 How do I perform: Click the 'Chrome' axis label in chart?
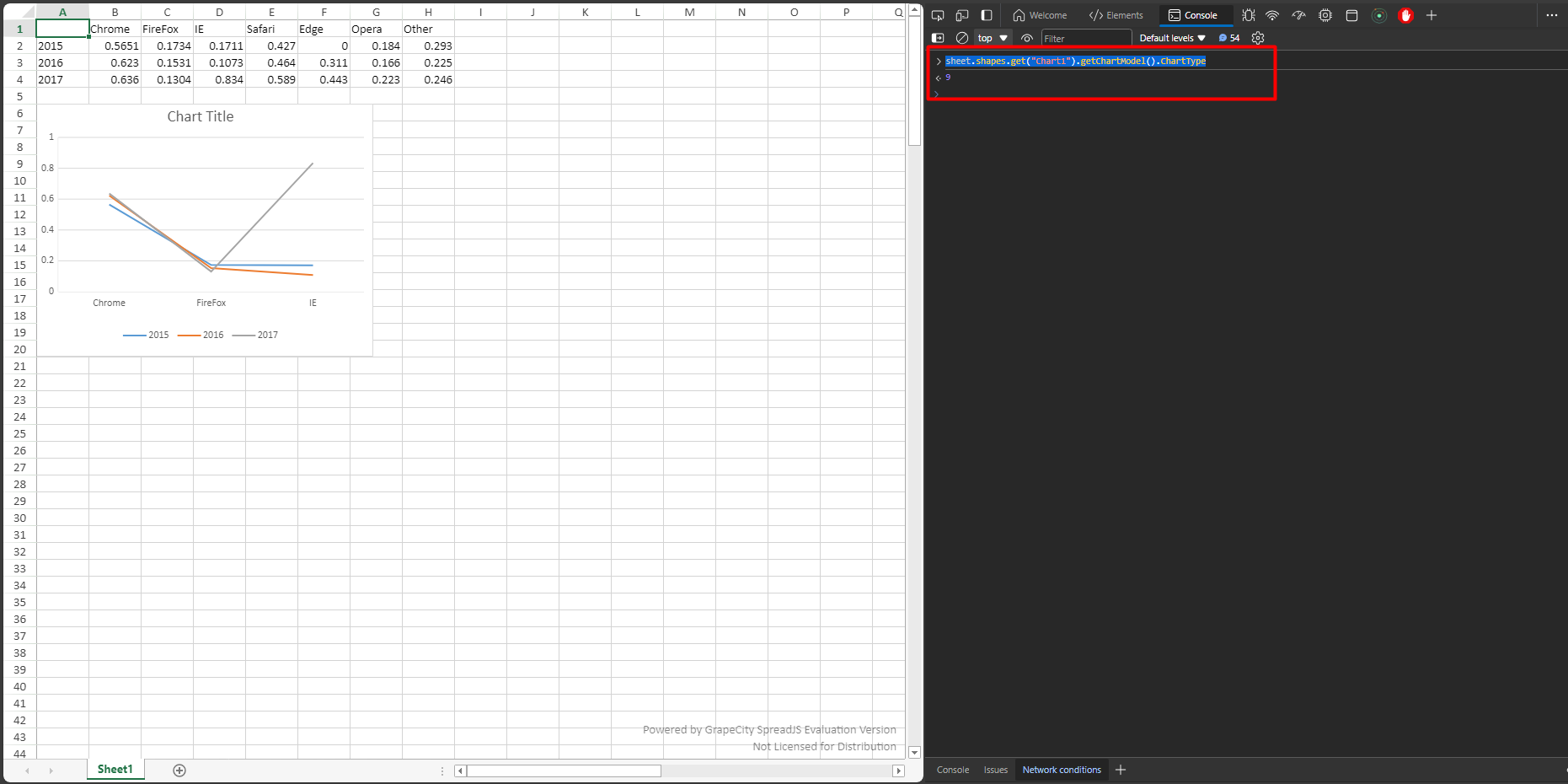pos(109,303)
